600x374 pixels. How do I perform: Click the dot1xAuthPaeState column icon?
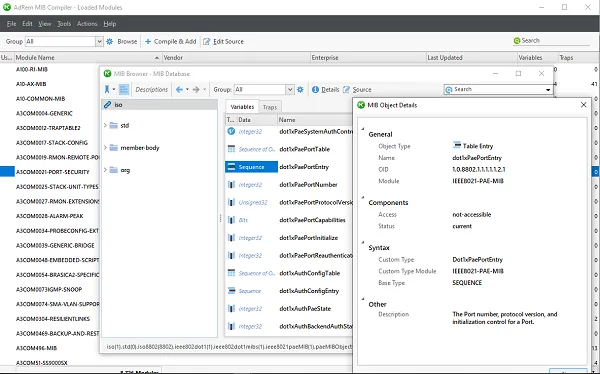coord(231,309)
